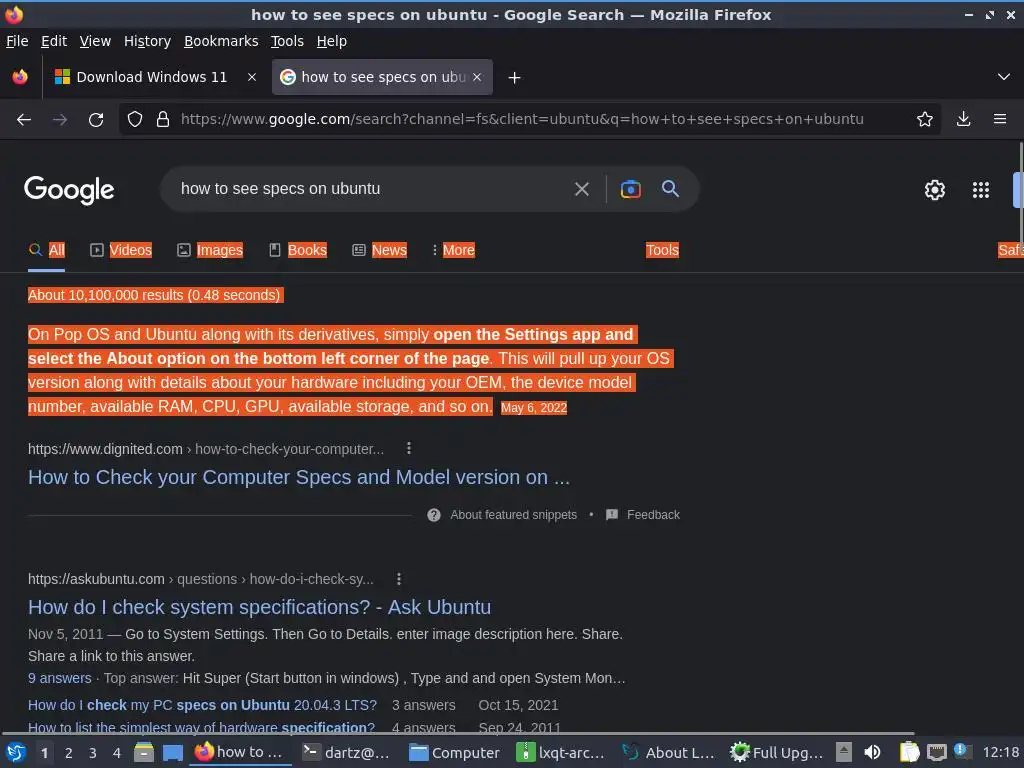
Task: Open the File menu
Action: 17,41
